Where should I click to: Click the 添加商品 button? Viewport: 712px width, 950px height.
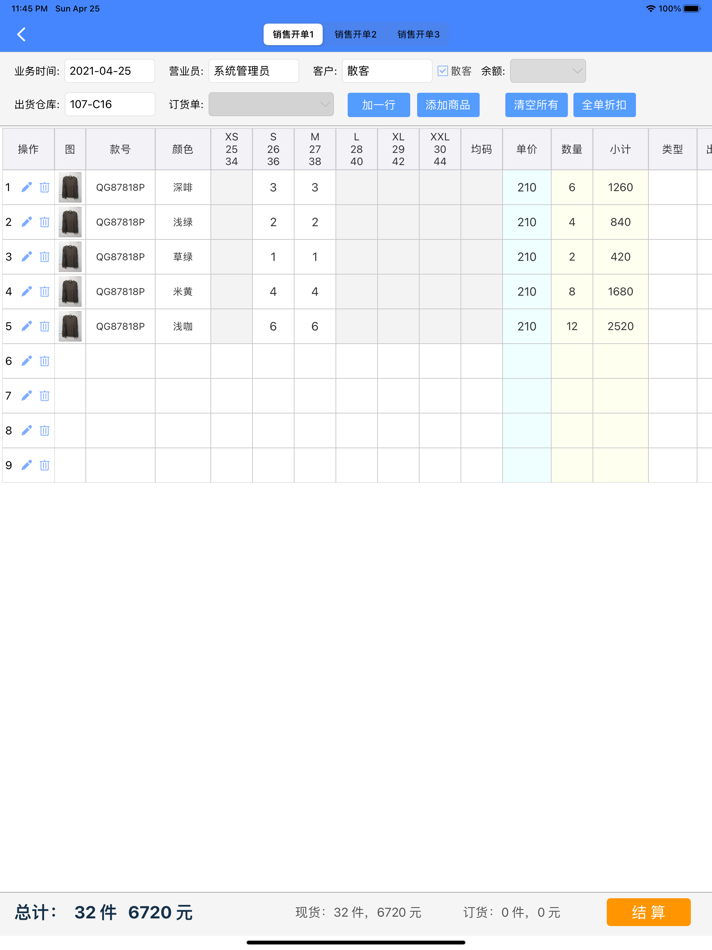[448, 105]
